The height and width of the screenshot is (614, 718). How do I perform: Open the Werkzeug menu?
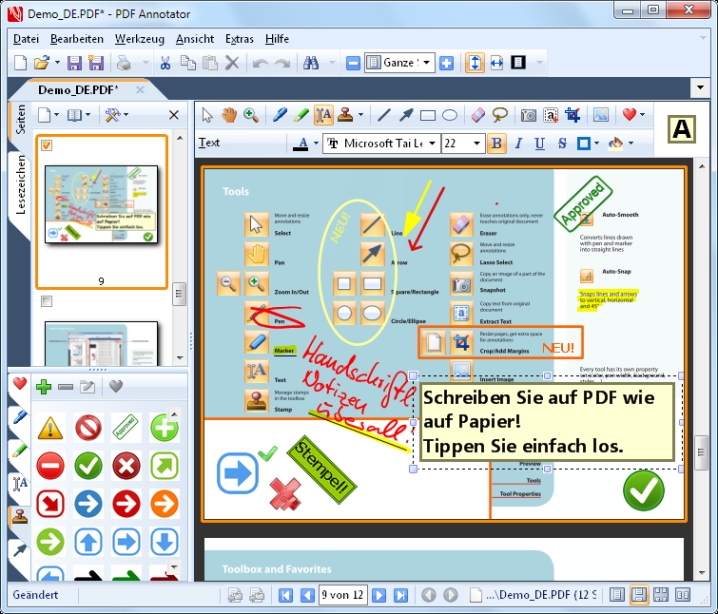139,39
